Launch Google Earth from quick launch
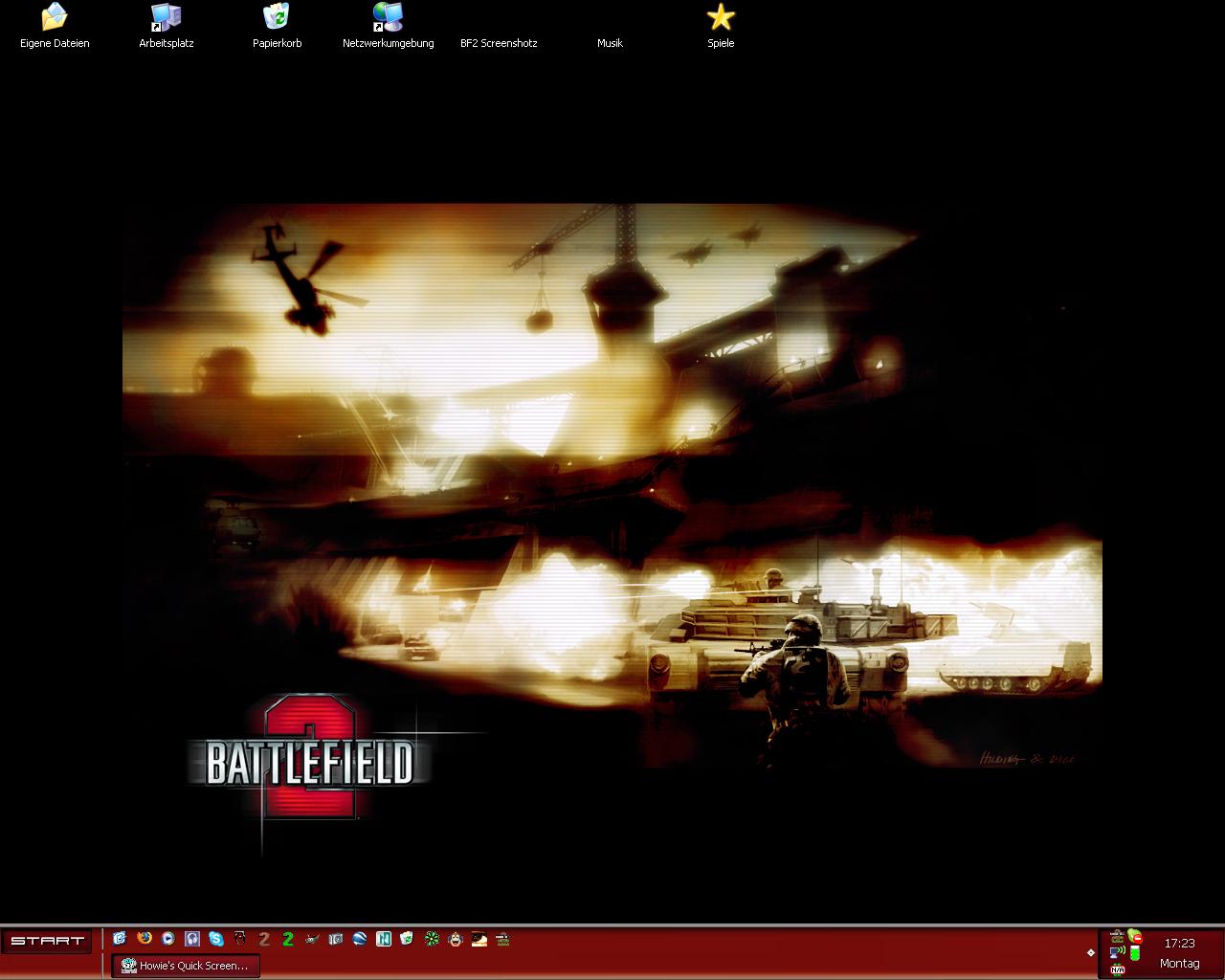Viewport: 1225px width, 980px height. pyautogui.click(x=360, y=939)
